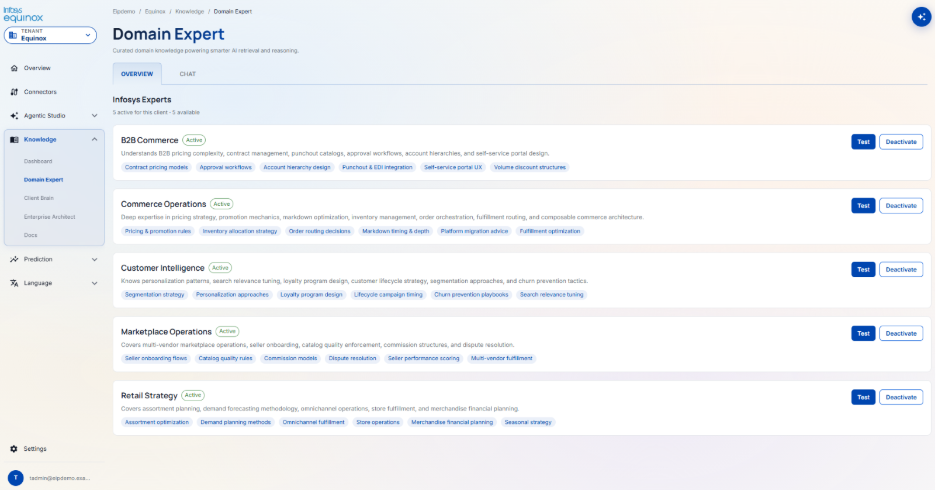
Task: Click the Infosys Equinox logo
Action: 23,14
